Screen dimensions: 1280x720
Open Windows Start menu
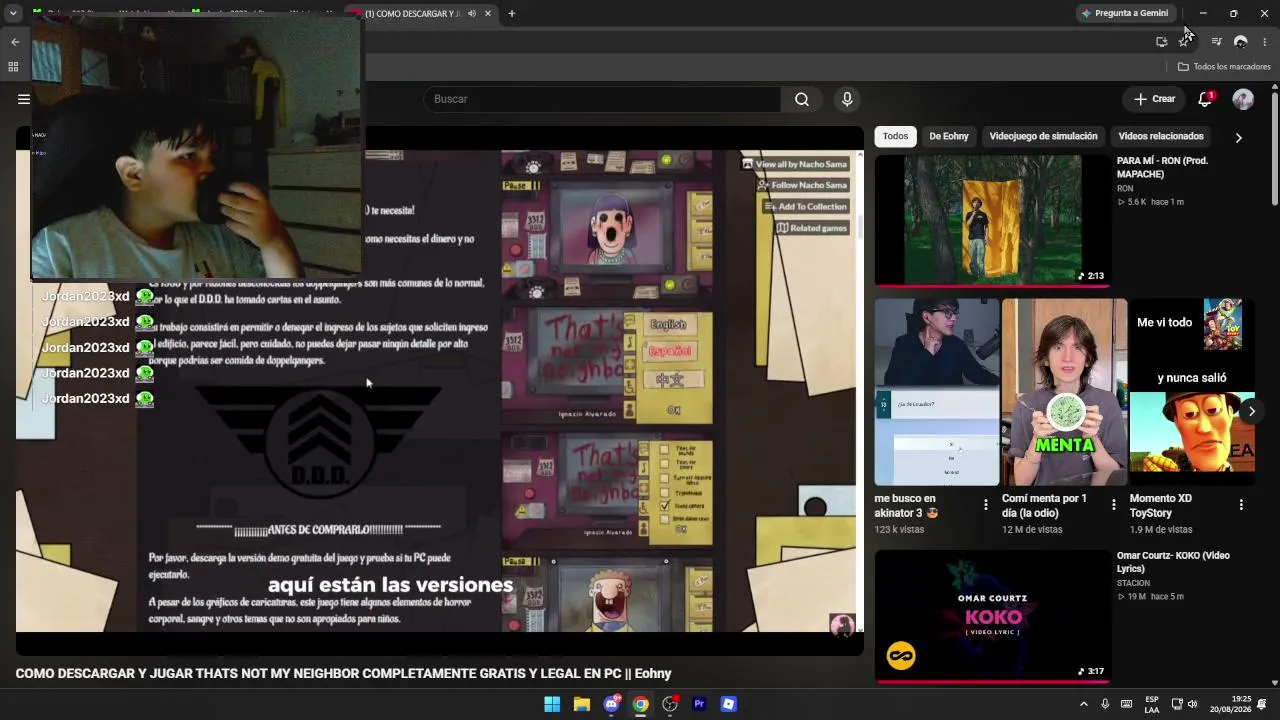pyautogui.click(x=552, y=704)
